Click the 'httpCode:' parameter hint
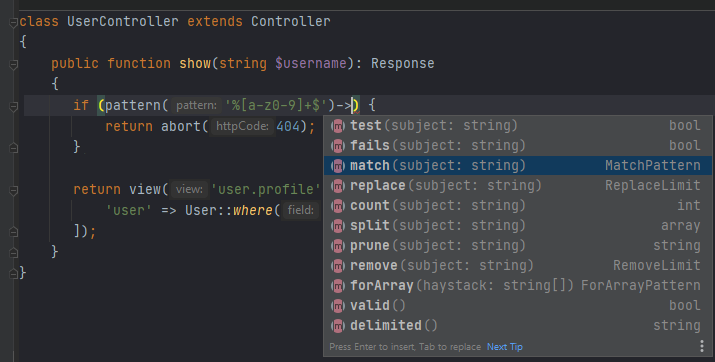 click(242, 126)
